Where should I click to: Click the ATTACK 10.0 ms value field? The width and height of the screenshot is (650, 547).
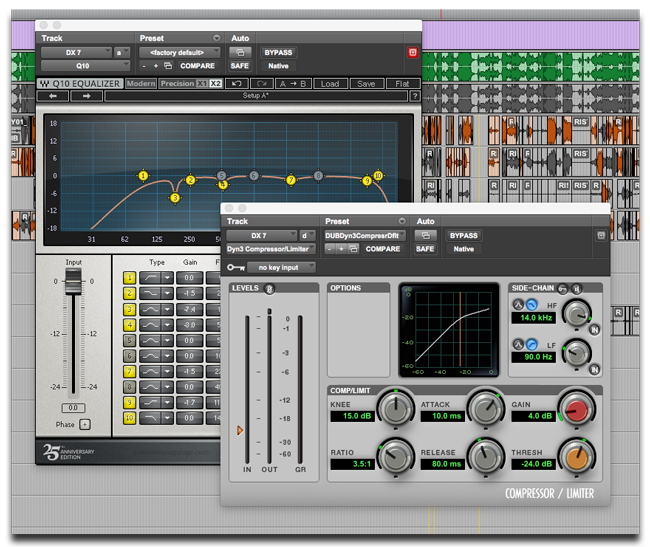coord(443,416)
